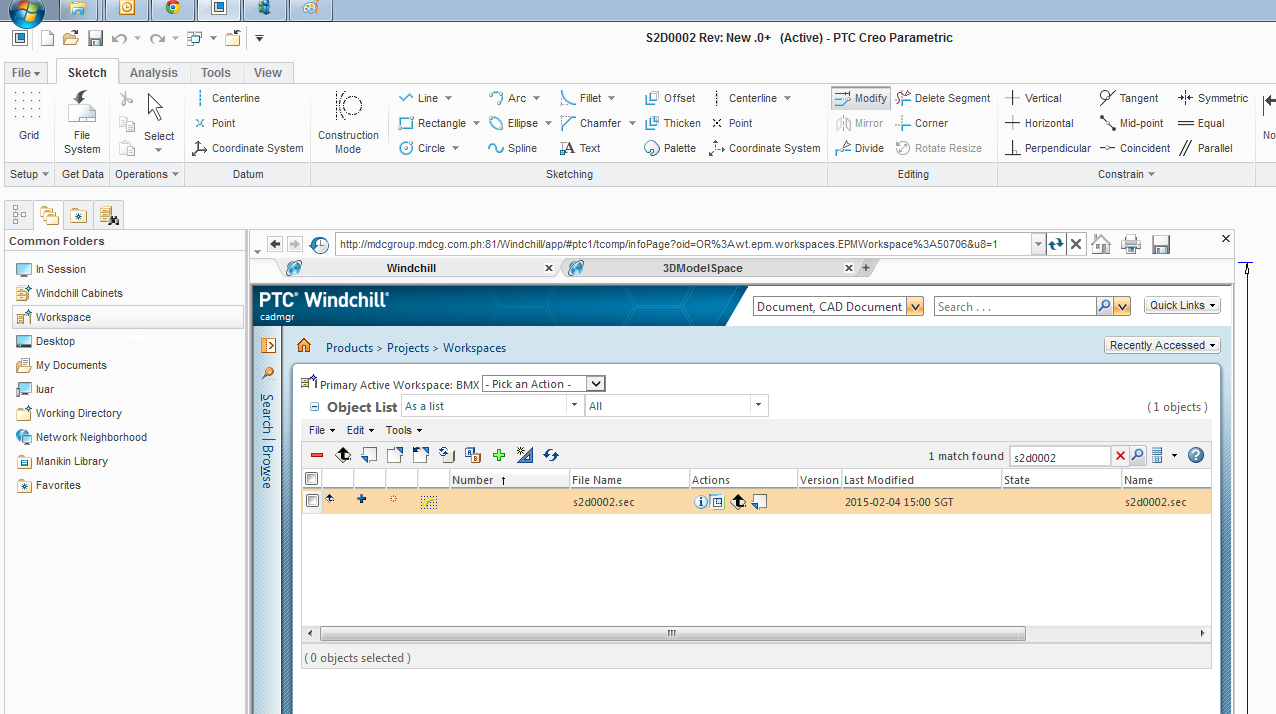This screenshot has height=714, width=1276.
Task: Apply the Coincident constraint
Action: pyautogui.click(x=1135, y=148)
